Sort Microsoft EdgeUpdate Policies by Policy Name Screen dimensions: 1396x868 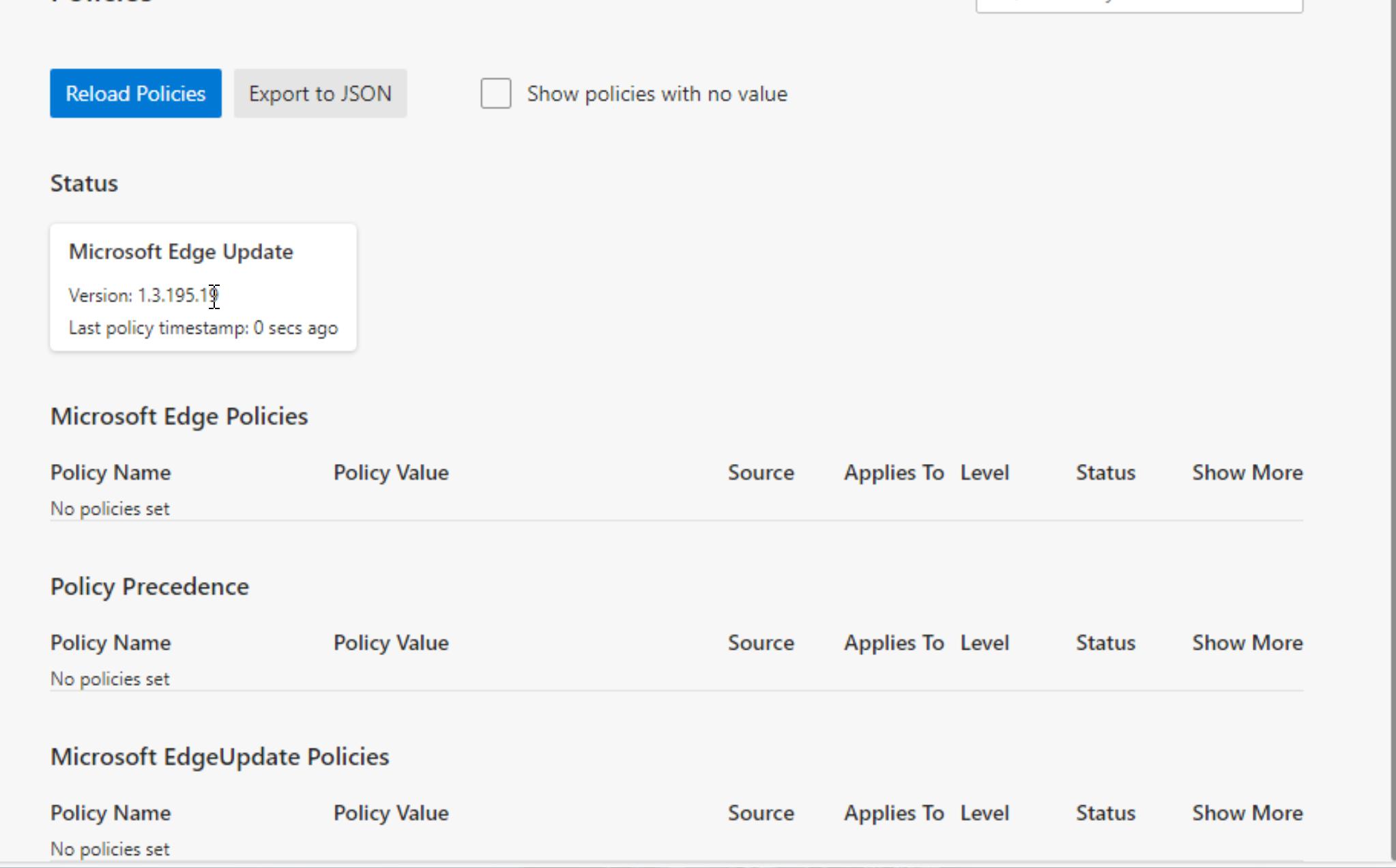coord(110,813)
